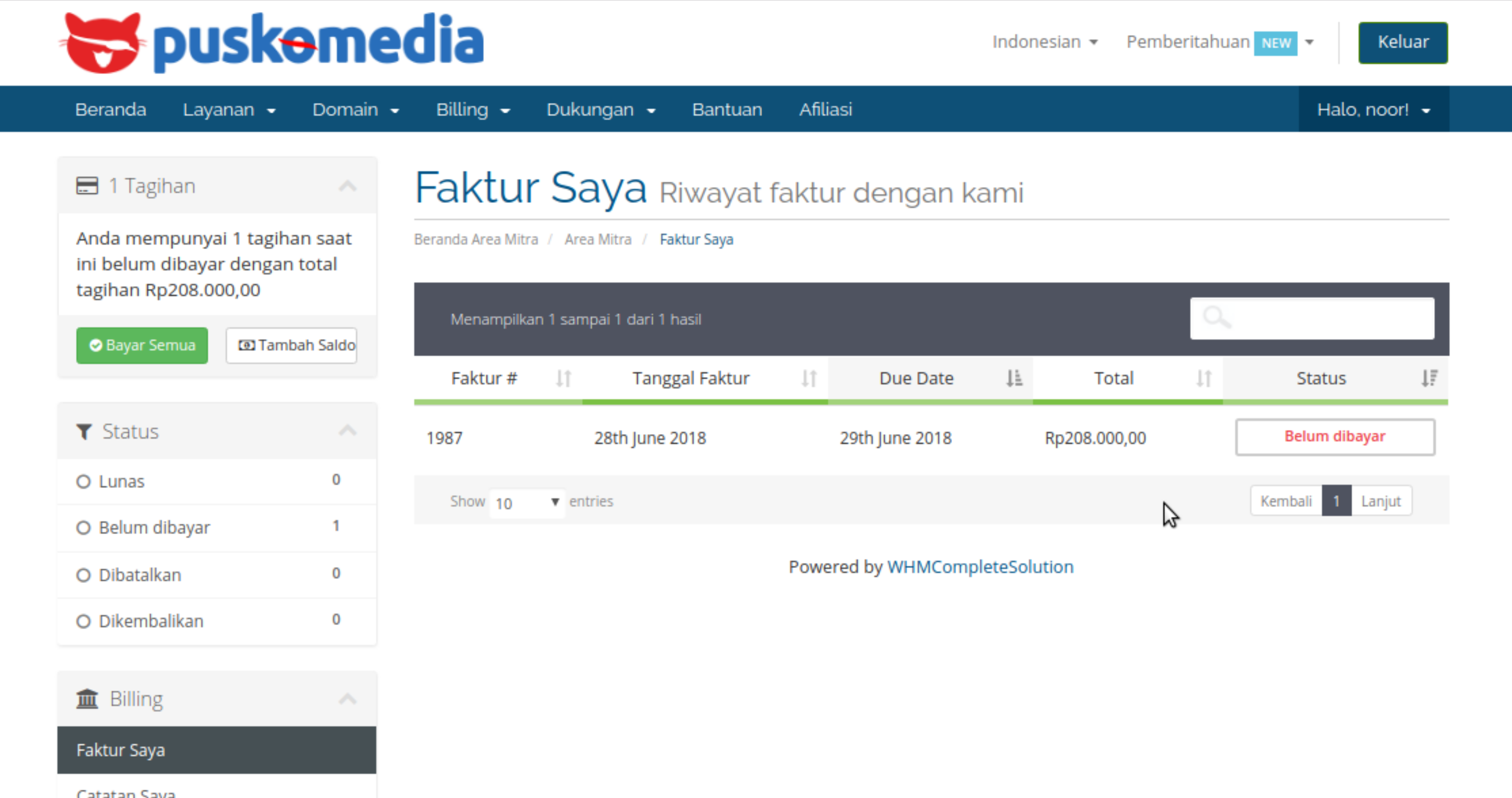Image resolution: width=1512 pixels, height=798 pixels.
Task: Expand the Billing menu in the navbar
Action: [x=473, y=109]
